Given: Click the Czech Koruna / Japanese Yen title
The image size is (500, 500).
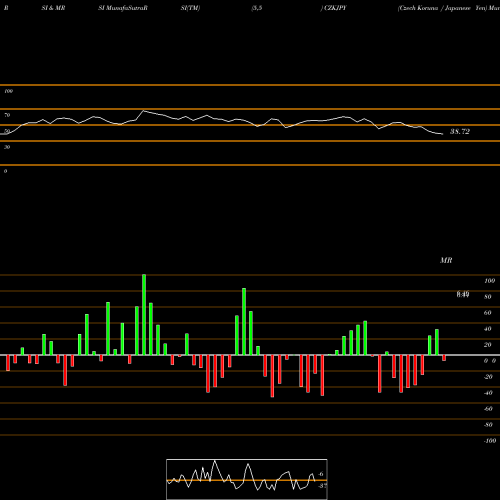Looking at the screenshot, I should 442,8.
